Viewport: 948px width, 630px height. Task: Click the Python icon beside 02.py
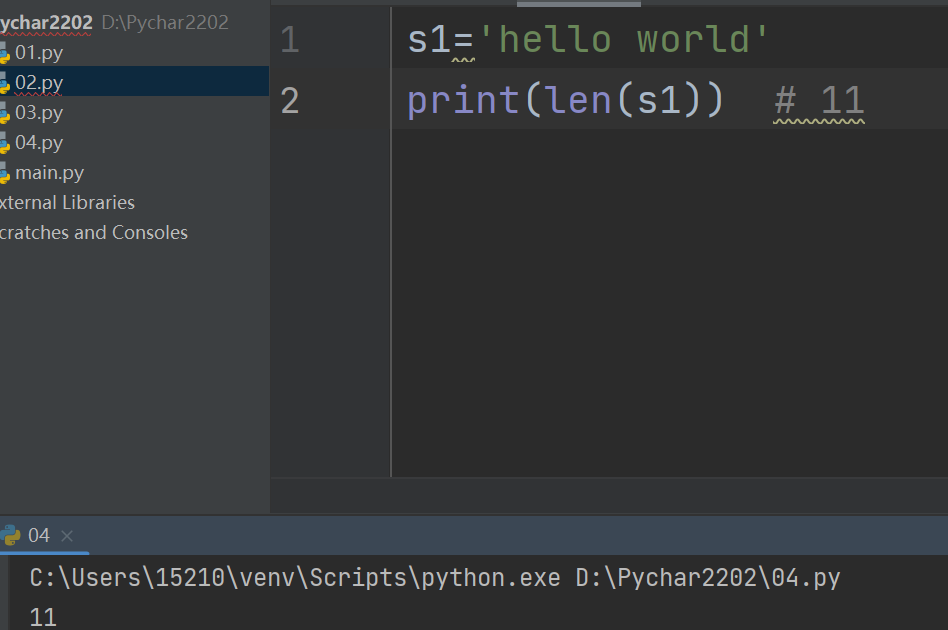[4, 83]
